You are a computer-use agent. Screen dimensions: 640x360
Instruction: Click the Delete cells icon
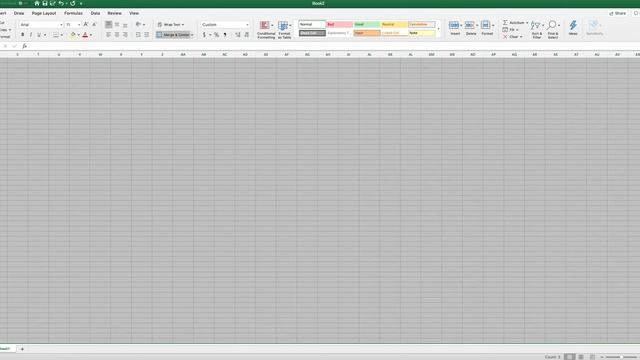(x=470, y=26)
